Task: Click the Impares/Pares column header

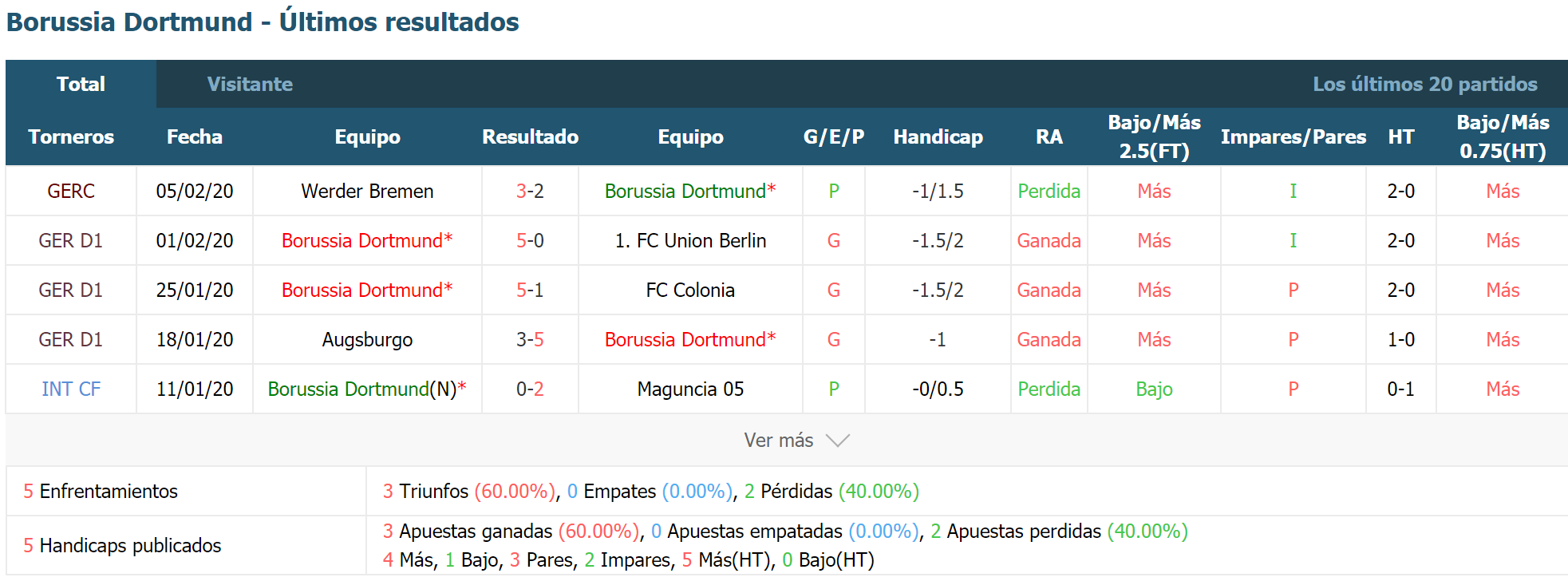Action: coord(1293,137)
